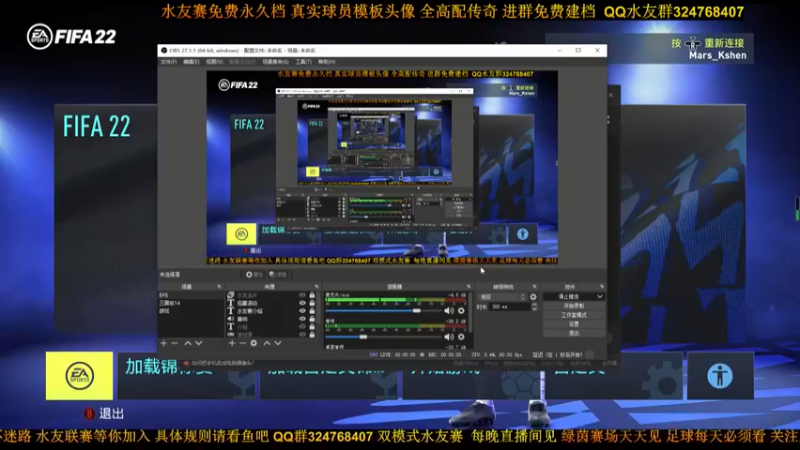The image size is (800, 450).
Task: Toggle lock on 介绍 text source
Action: 312,327
